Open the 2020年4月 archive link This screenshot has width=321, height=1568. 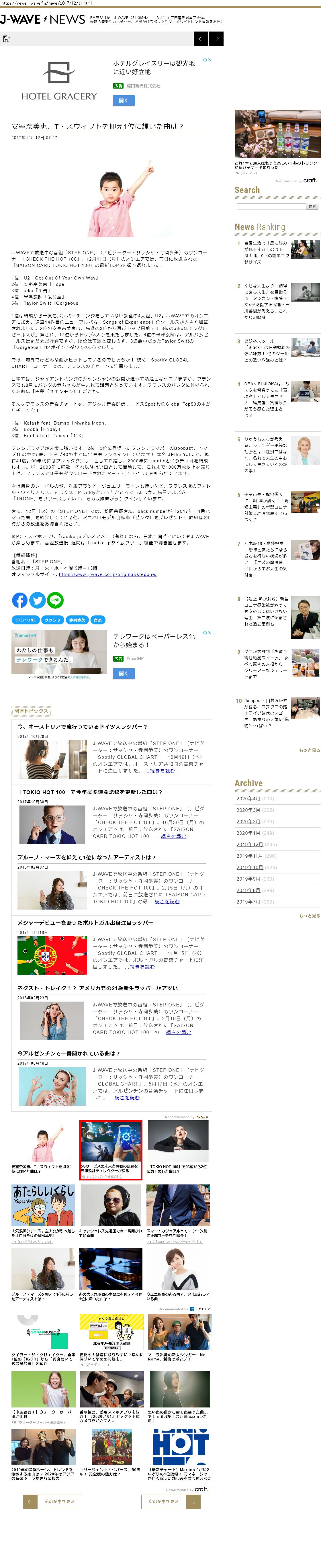tap(248, 799)
